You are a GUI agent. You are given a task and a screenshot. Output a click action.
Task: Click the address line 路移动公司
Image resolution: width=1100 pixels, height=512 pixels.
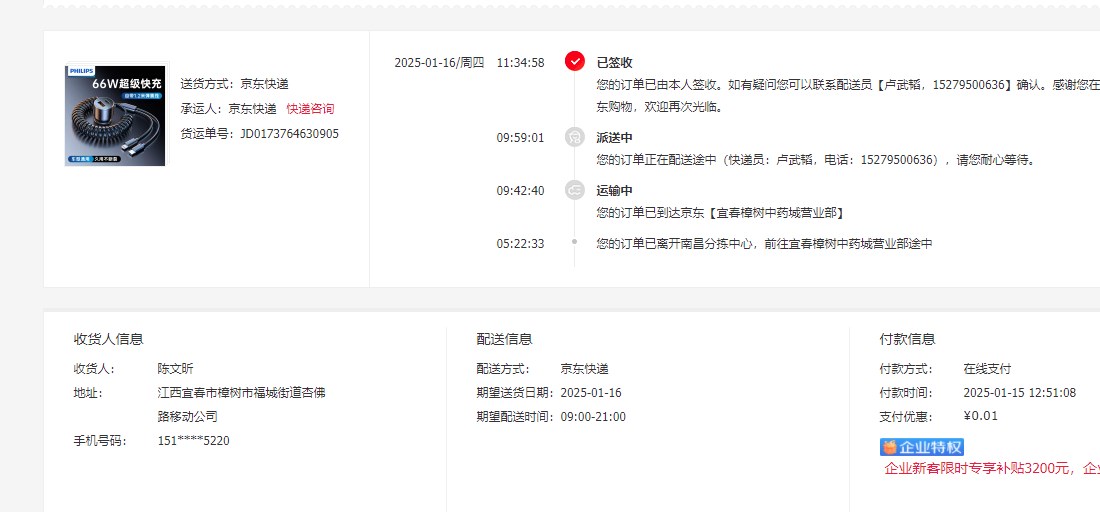[187, 417]
